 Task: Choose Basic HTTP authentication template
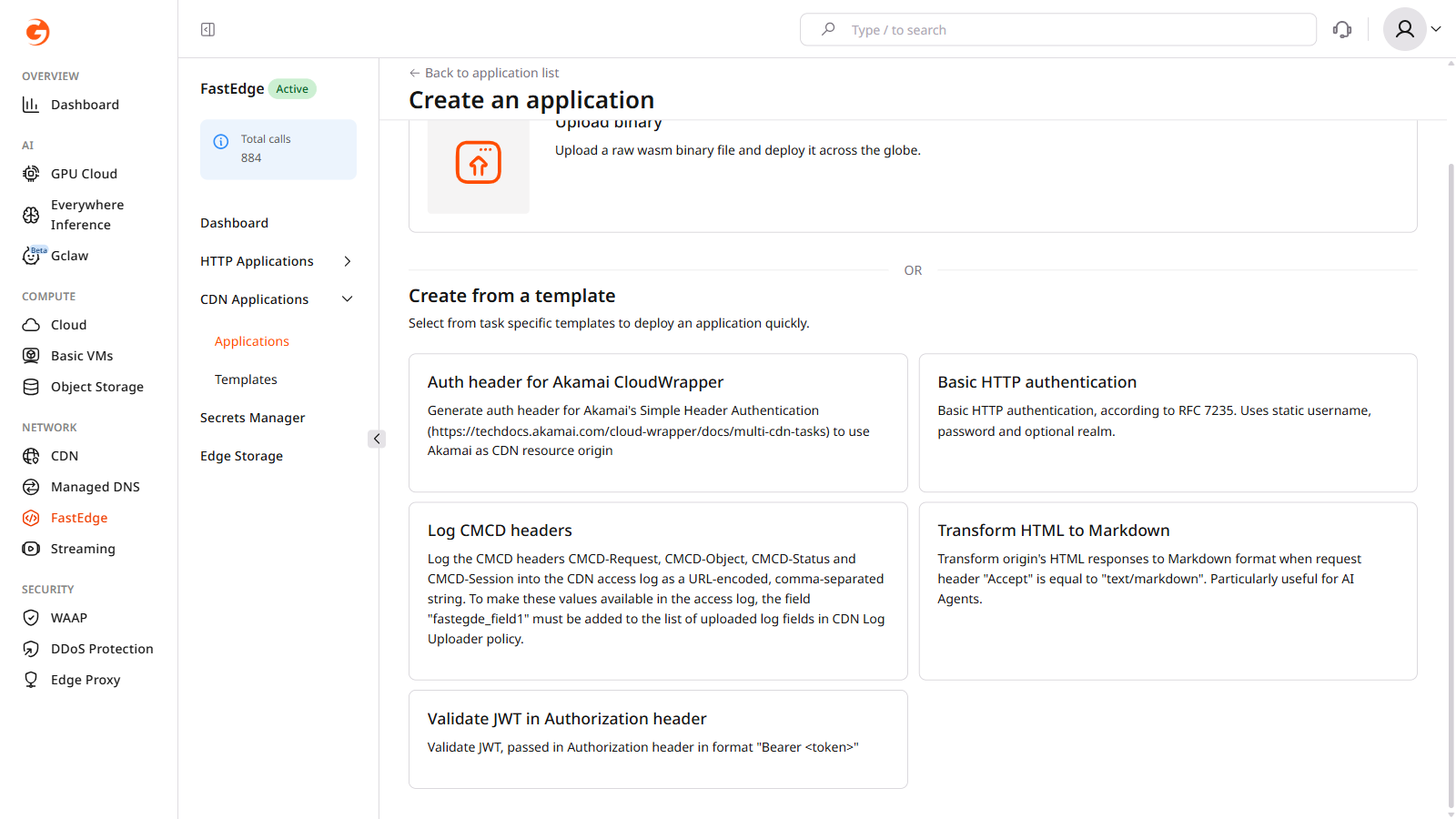pos(1168,423)
